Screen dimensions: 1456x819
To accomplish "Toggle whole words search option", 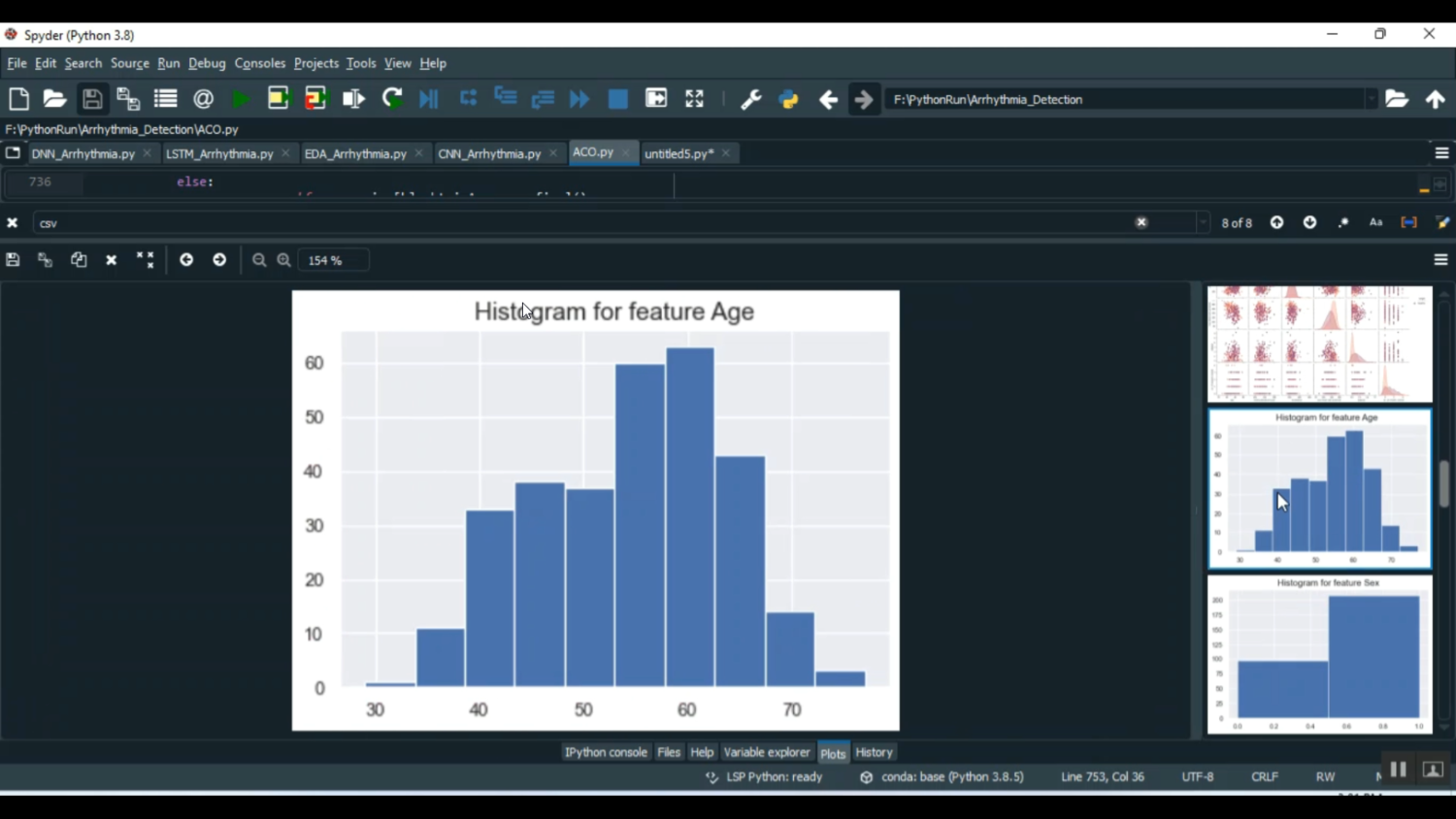I will 1408,223.
